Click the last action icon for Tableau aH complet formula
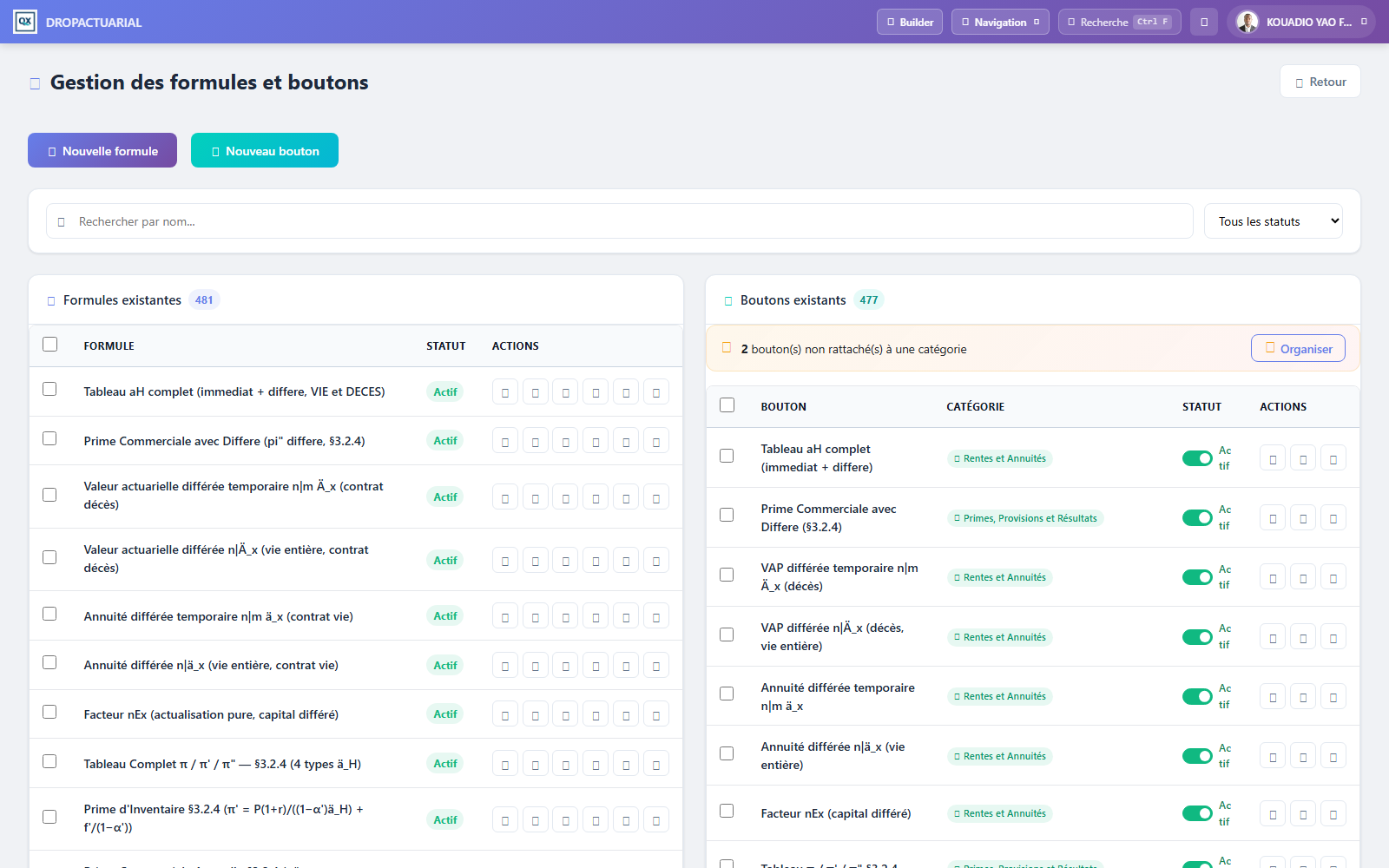This screenshot has height=868, width=1389. (x=656, y=392)
